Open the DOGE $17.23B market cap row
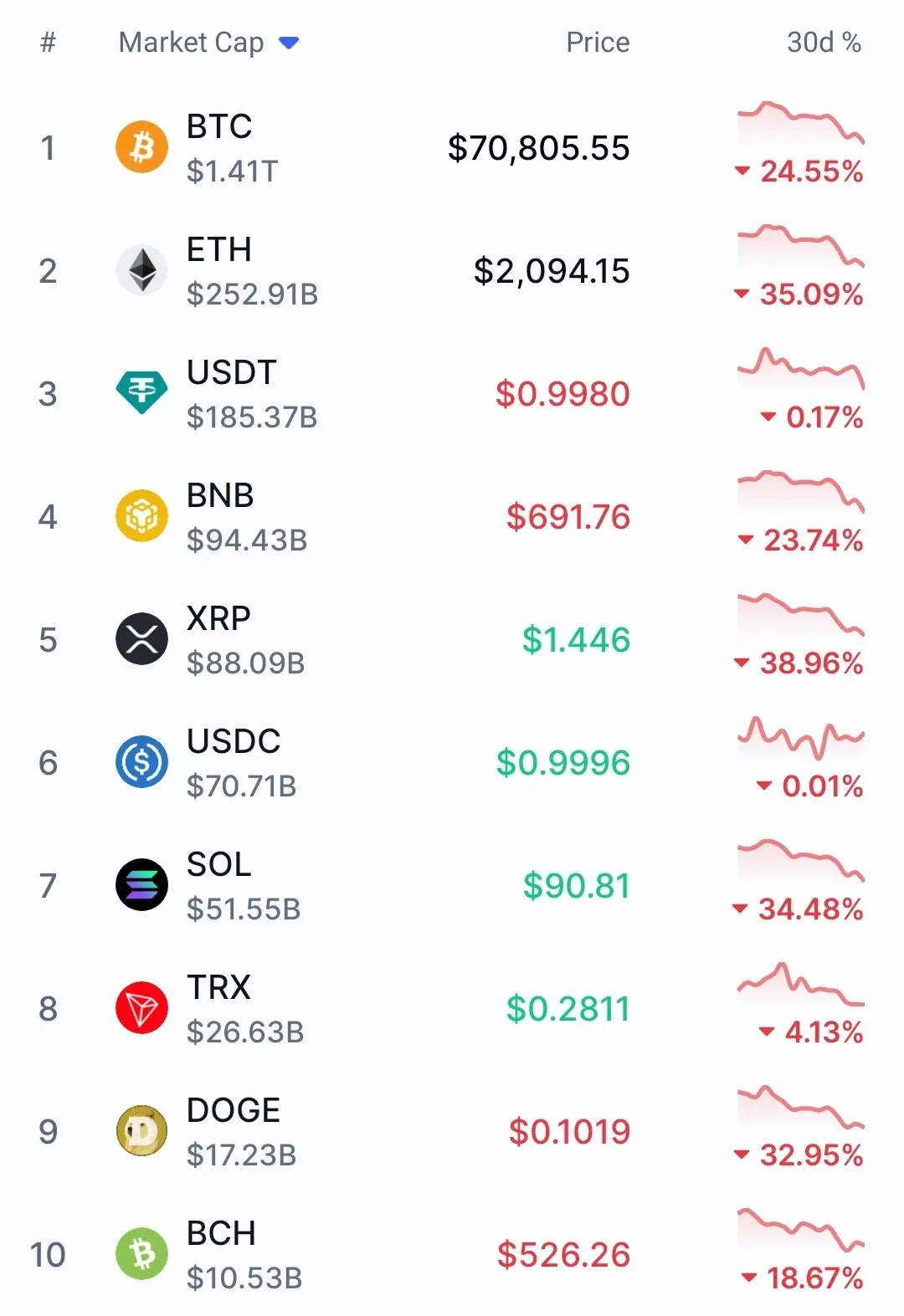Image resolution: width=904 pixels, height=1316 pixels. [x=452, y=1131]
